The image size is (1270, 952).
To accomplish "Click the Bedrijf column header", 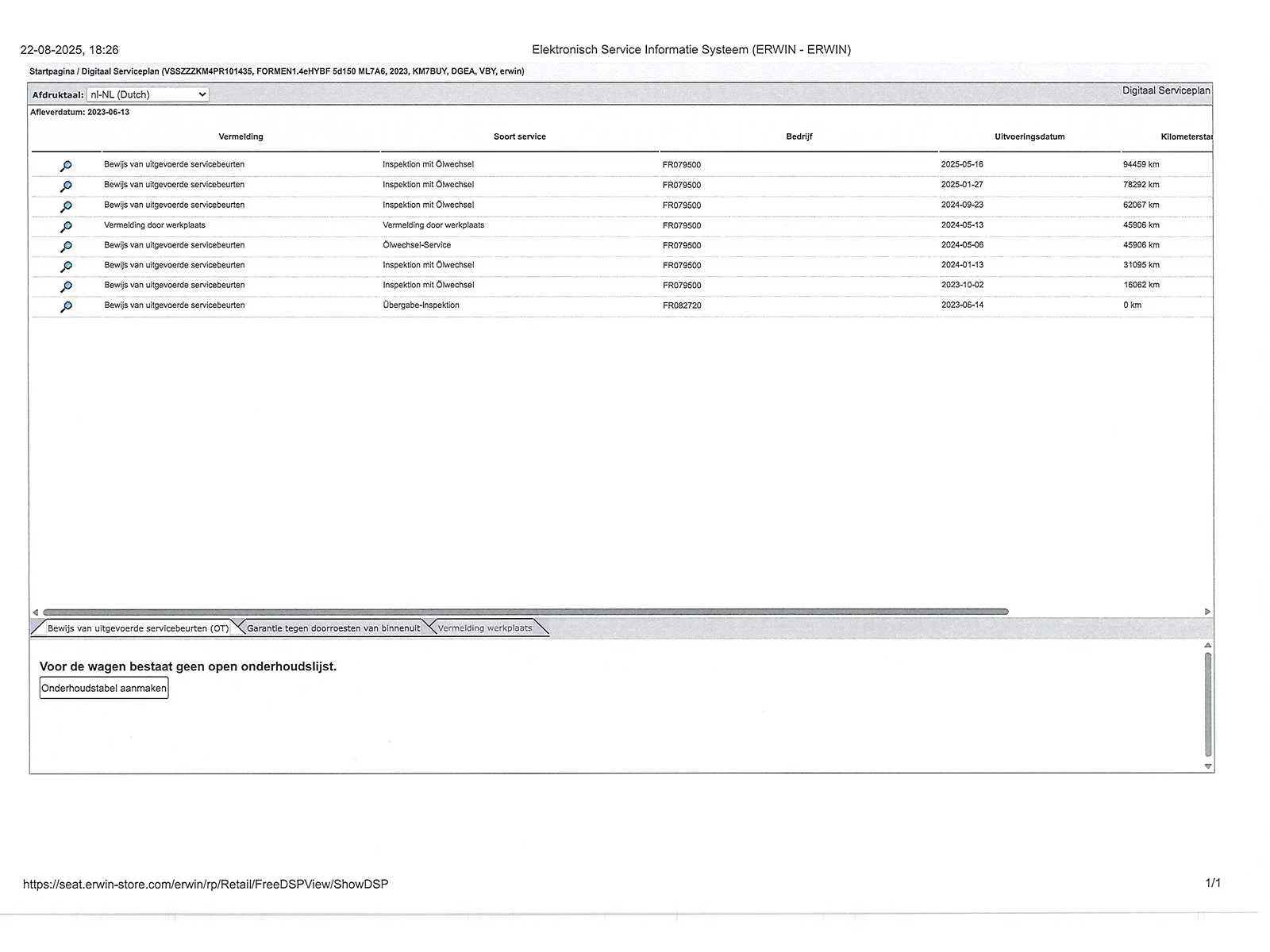I will coord(799,136).
